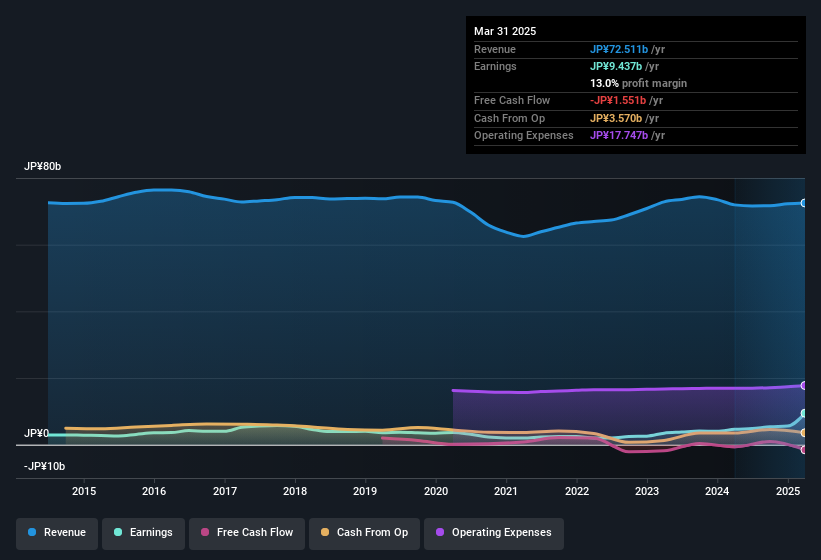Viewport: 821px width, 560px height.
Task: Click the JP¥0 y-axis label
Action: [36, 433]
